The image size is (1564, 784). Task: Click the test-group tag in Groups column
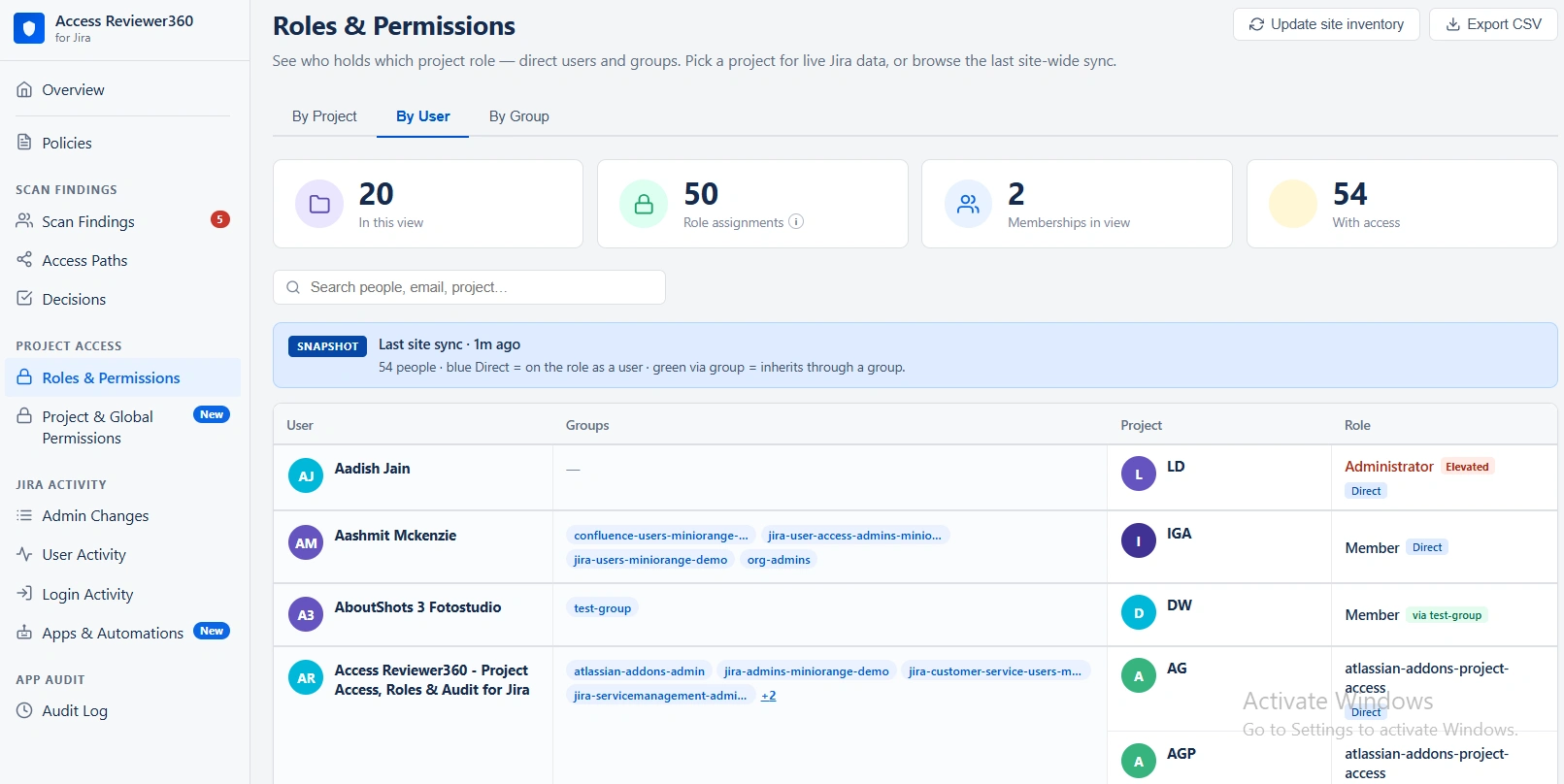pos(602,608)
